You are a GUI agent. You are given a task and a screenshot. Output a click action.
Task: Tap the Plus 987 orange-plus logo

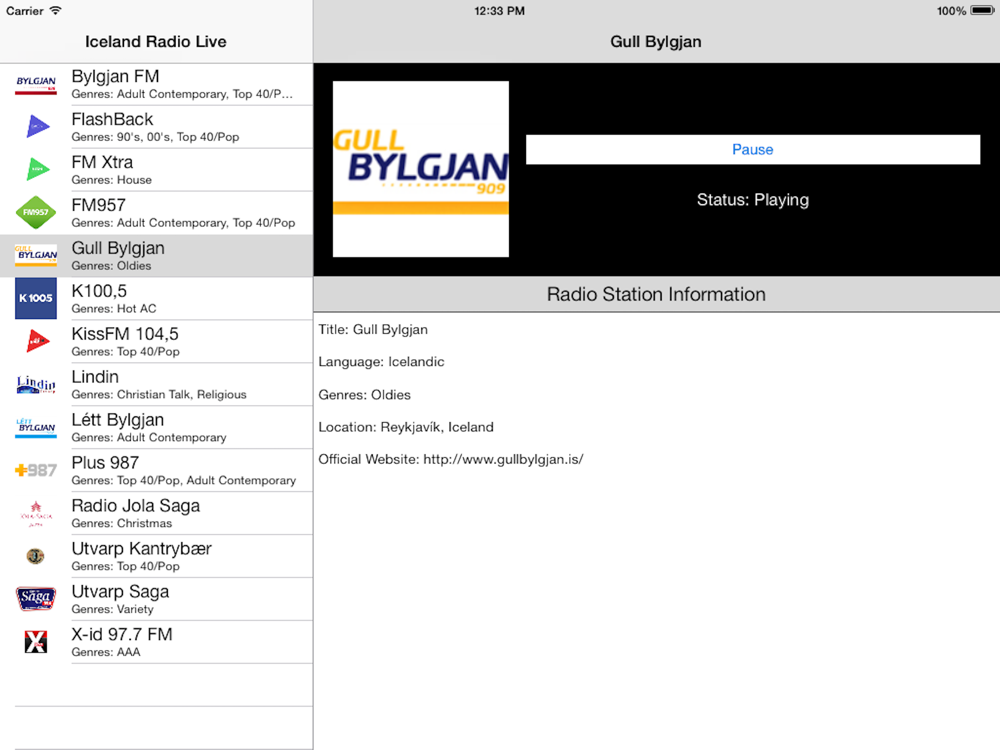pos(36,470)
